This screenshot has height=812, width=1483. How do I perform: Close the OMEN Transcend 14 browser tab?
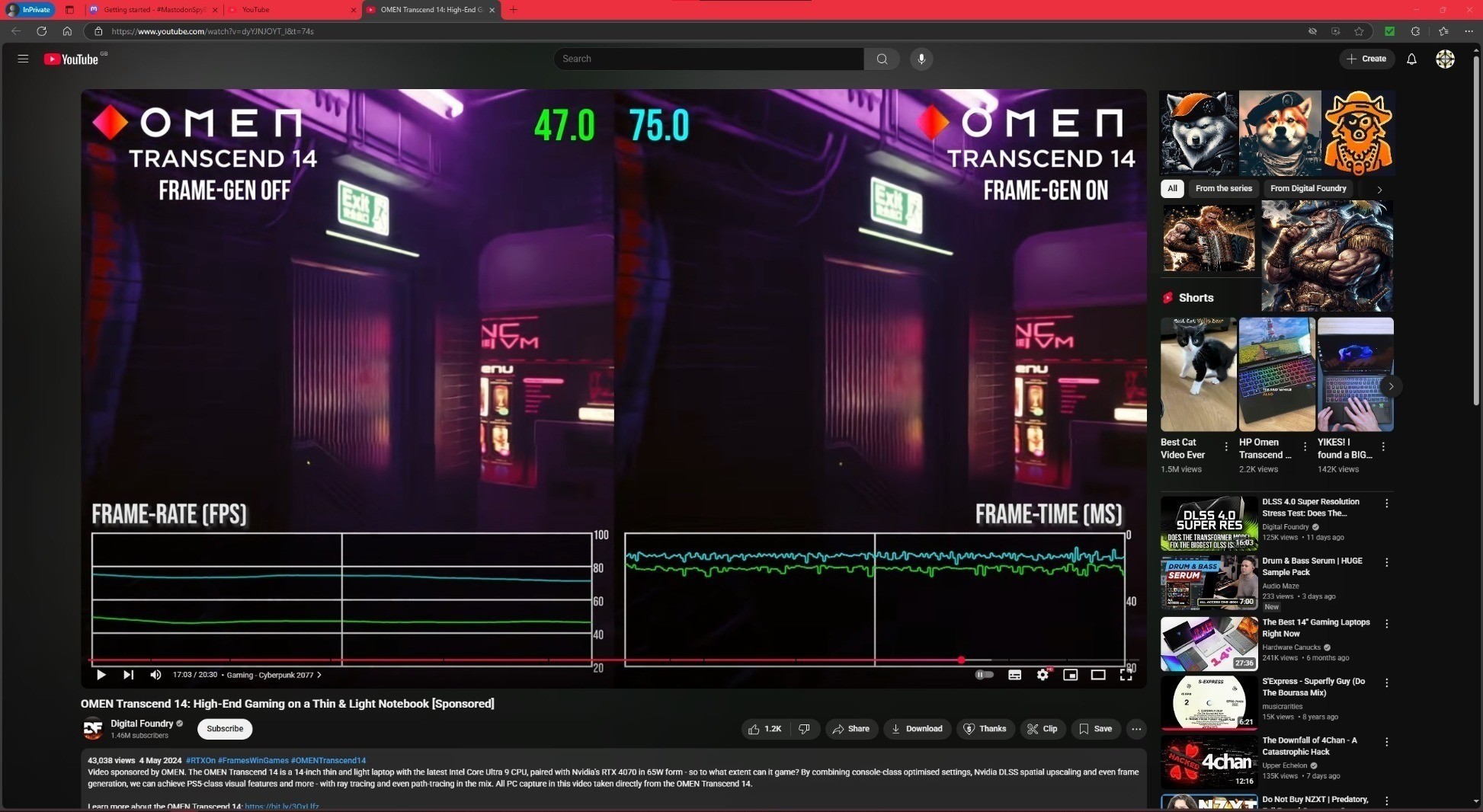[x=492, y=10]
